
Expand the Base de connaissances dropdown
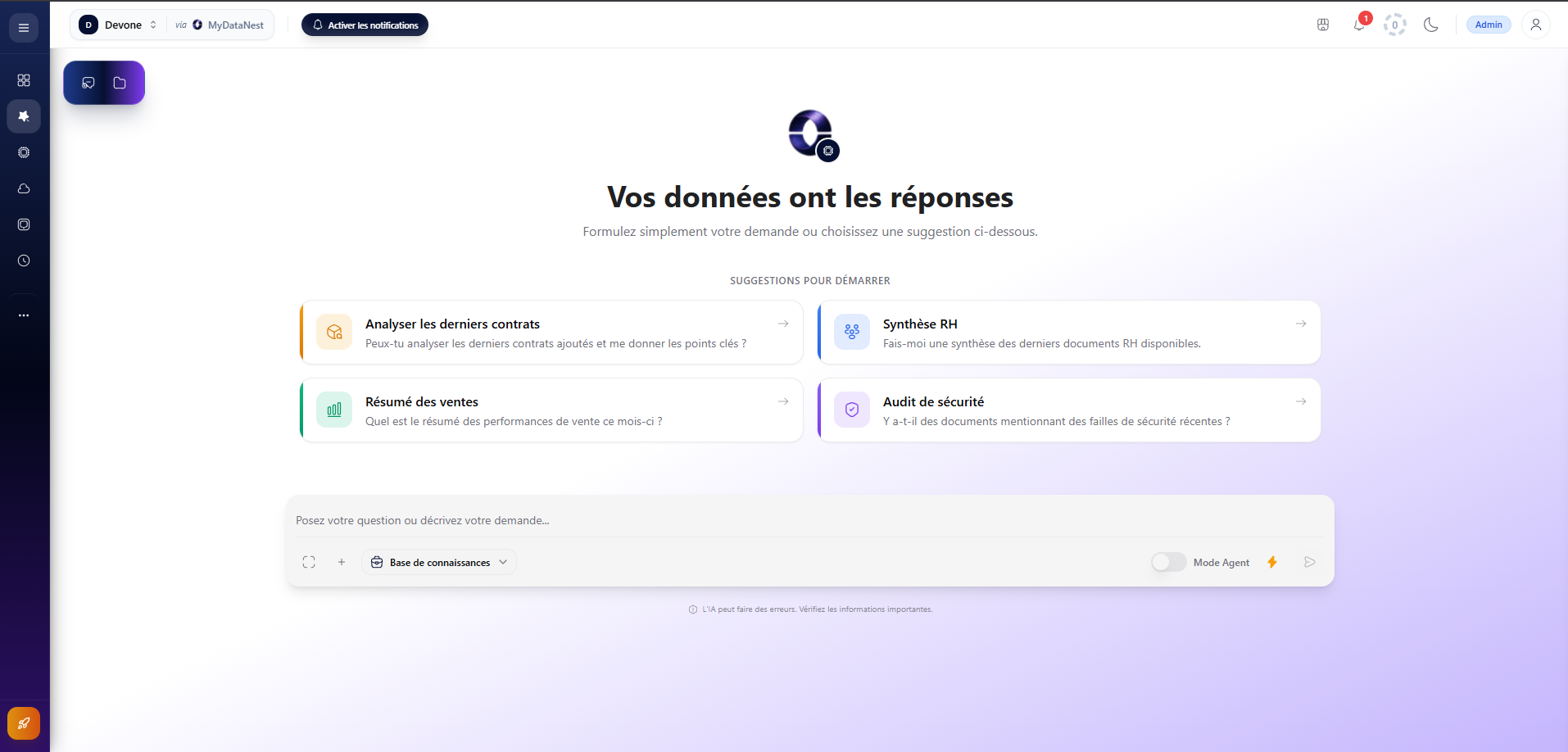pyautogui.click(x=439, y=562)
